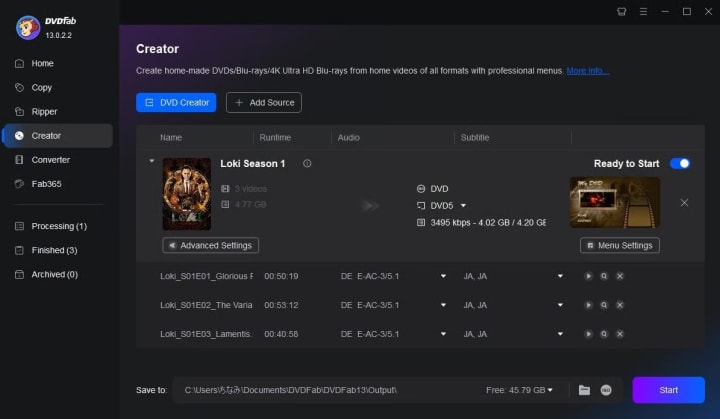Viewport: 720px width, 419px height.
Task: Remove Loki_S01E03 with its X icon
Action: [x=619, y=334]
